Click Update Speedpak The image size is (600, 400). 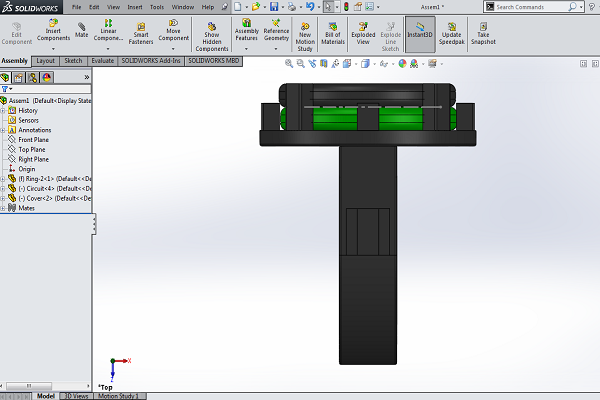tap(452, 33)
